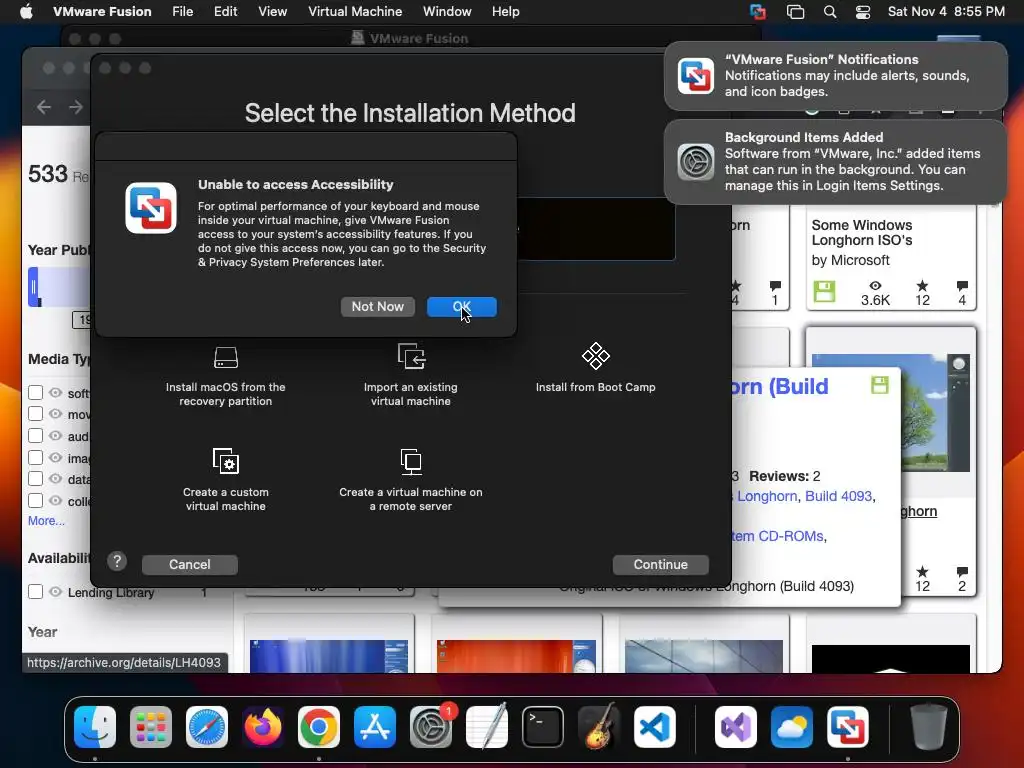Open the Build 4093 tag link
1024x768 pixels.
point(839,496)
